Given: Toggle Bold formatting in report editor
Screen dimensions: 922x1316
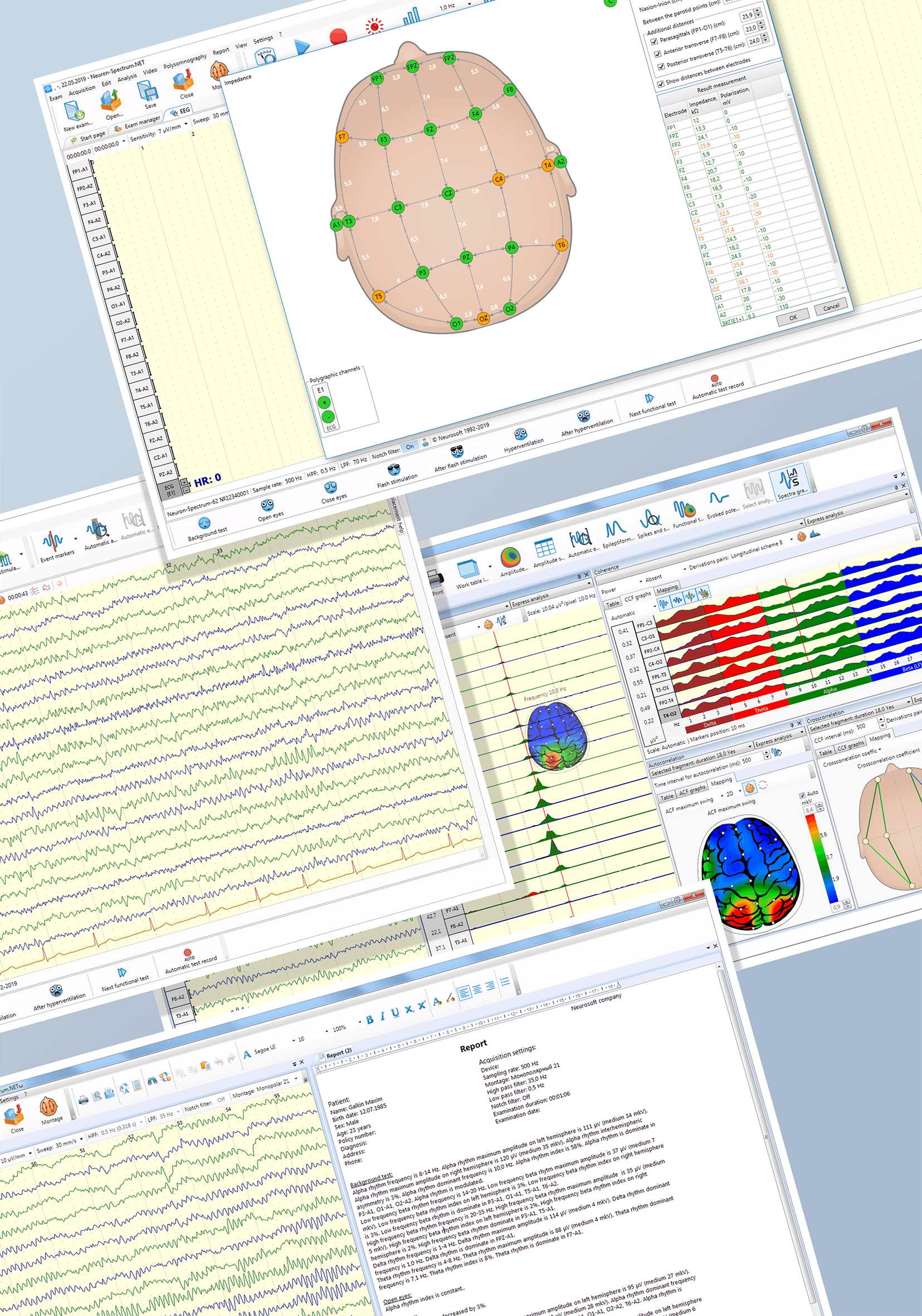Looking at the screenshot, I should [x=369, y=1020].
